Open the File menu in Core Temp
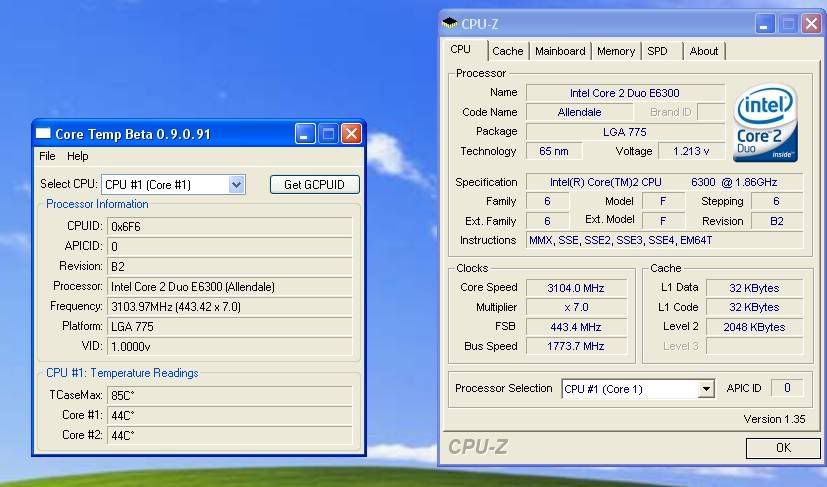Image resolution: width=827 pixels, height=487 pixels. pyautogui.click(x=47, y=156)
